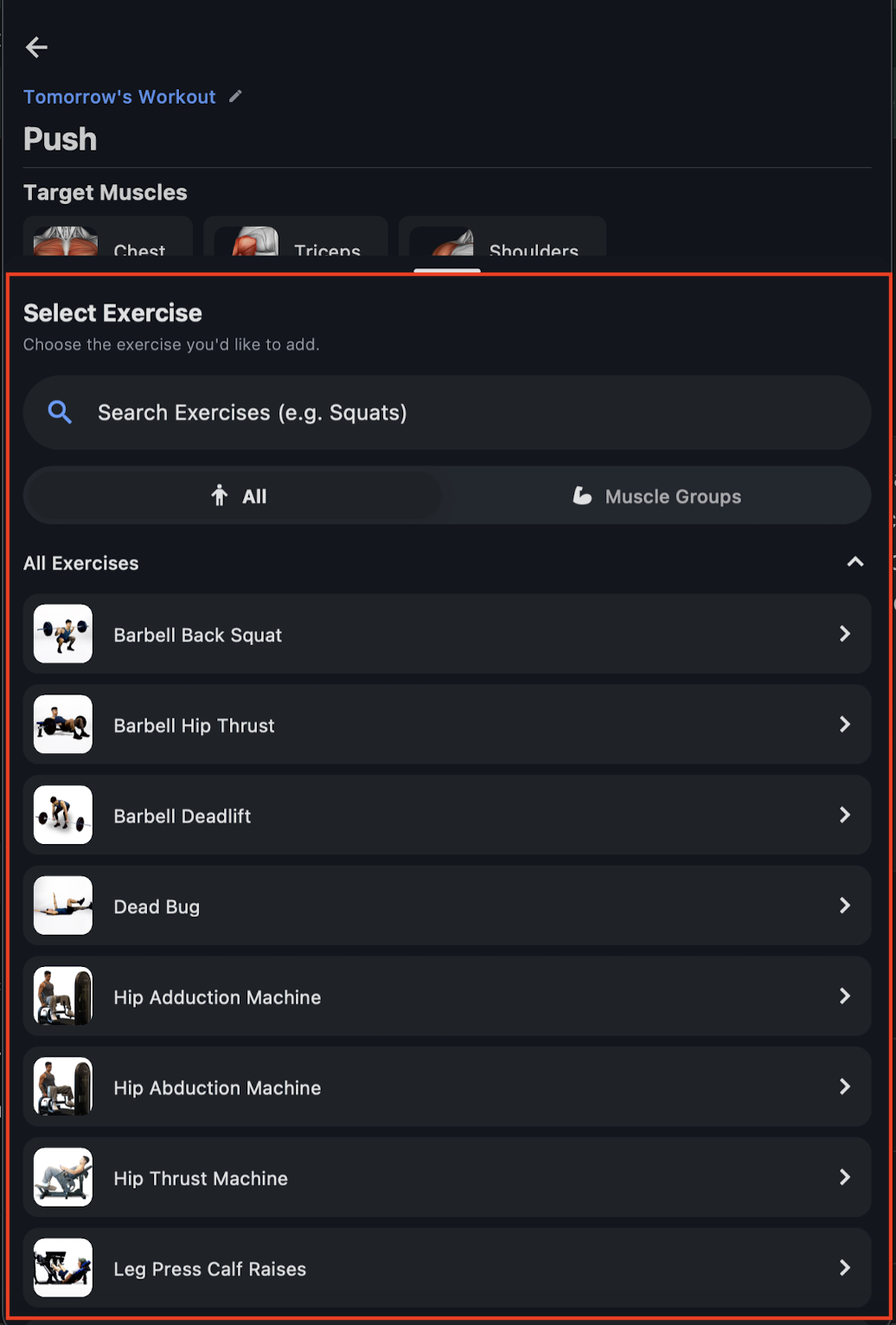896x1325 pixels.
Task: Click the Barbell Deadlift exercise image
Action: pyautogui.click(x=63, y=815)
